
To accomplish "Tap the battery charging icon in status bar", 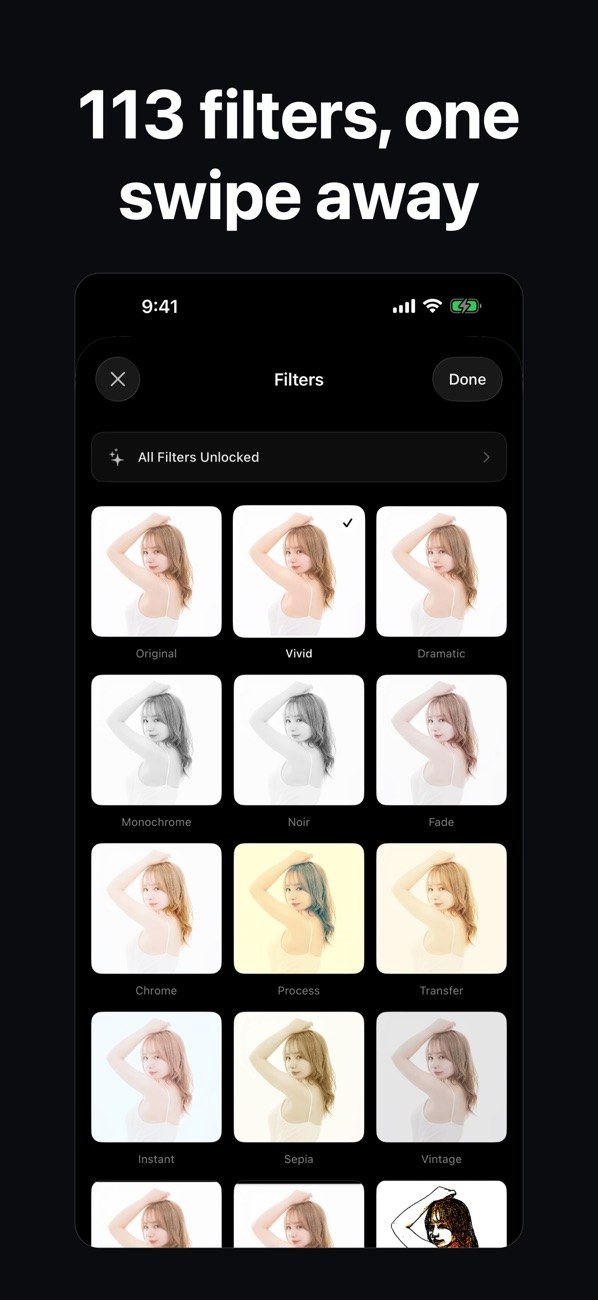I will tap(466, 306).
